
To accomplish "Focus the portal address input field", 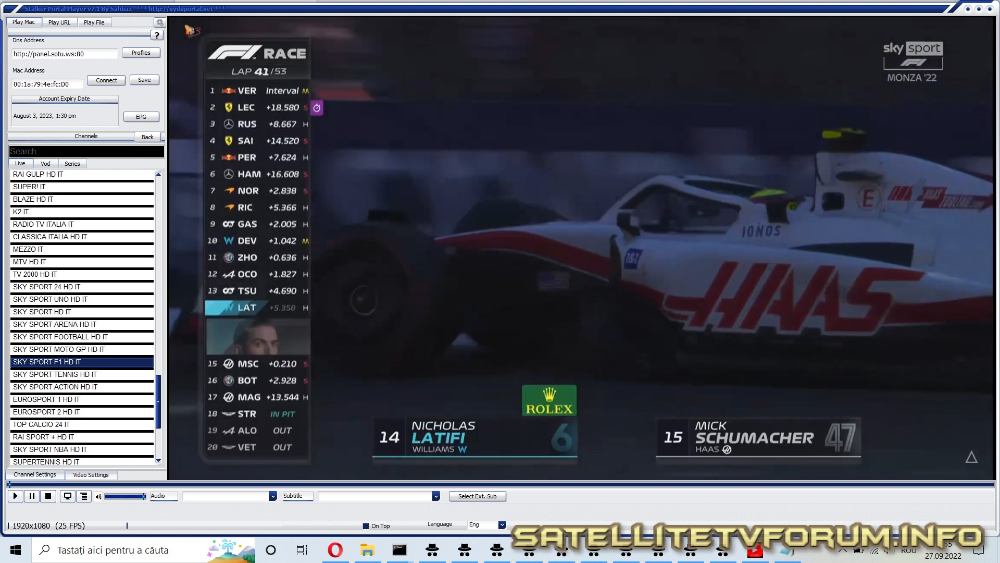I will (x=64, y=54).
